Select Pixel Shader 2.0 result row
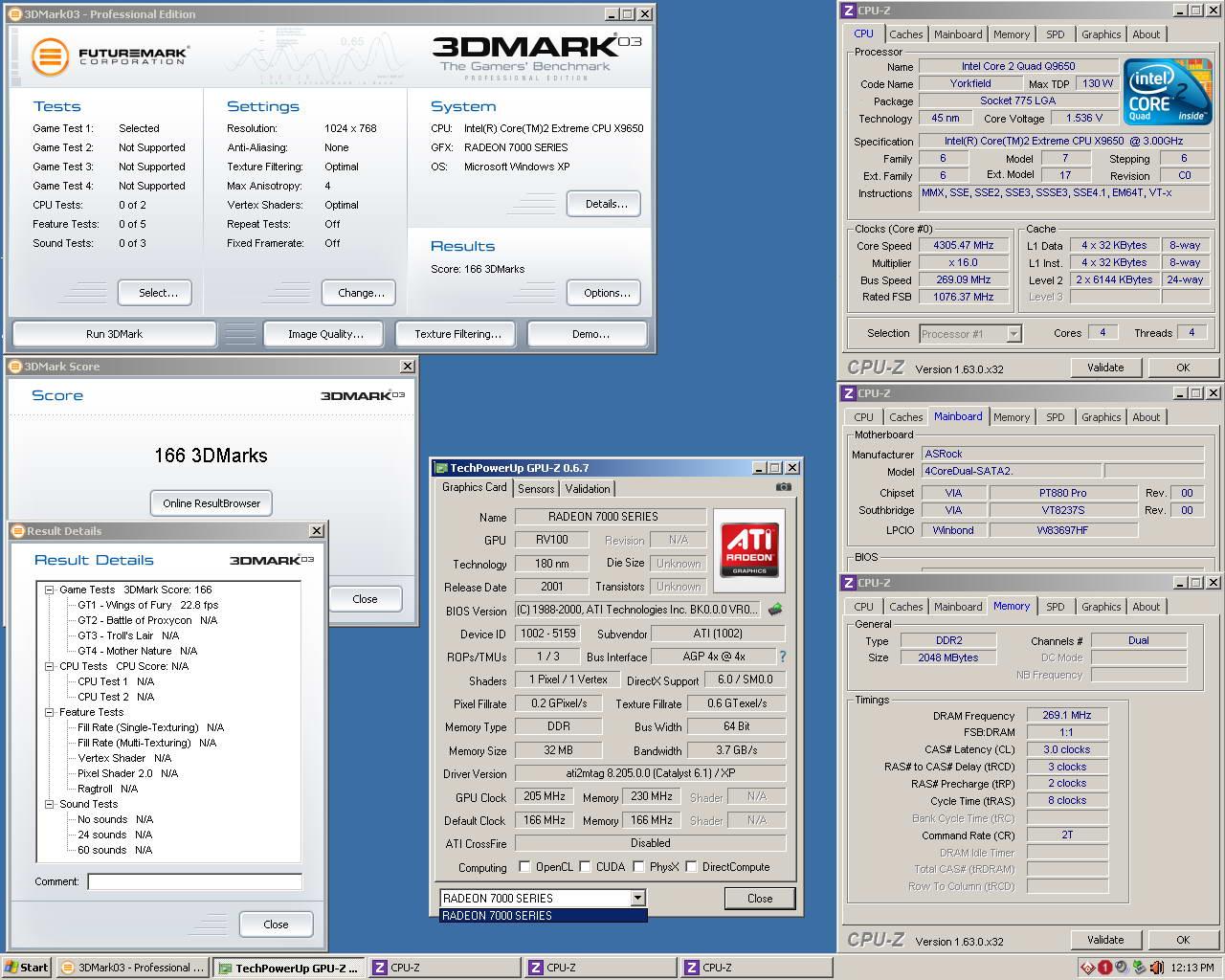This screenshot has width=1225, height=980. pyautogui.click(x=127, y=773)
